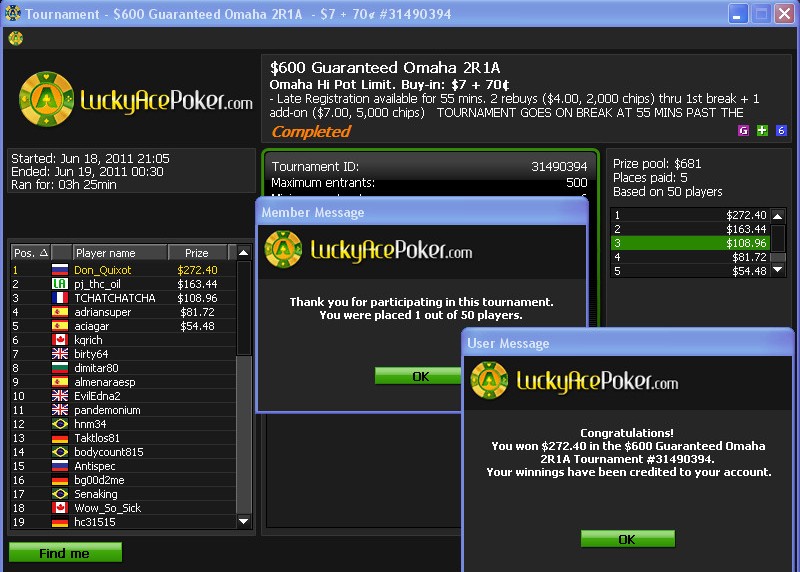Click the green plus rebuy icon

tap(762, 131)
